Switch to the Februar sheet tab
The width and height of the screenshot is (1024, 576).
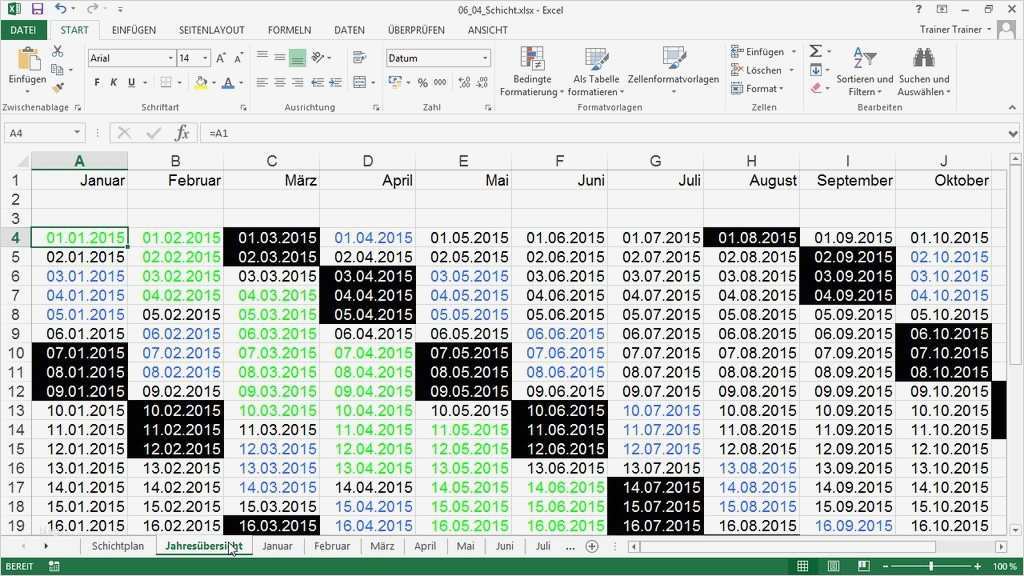point(332,546)
